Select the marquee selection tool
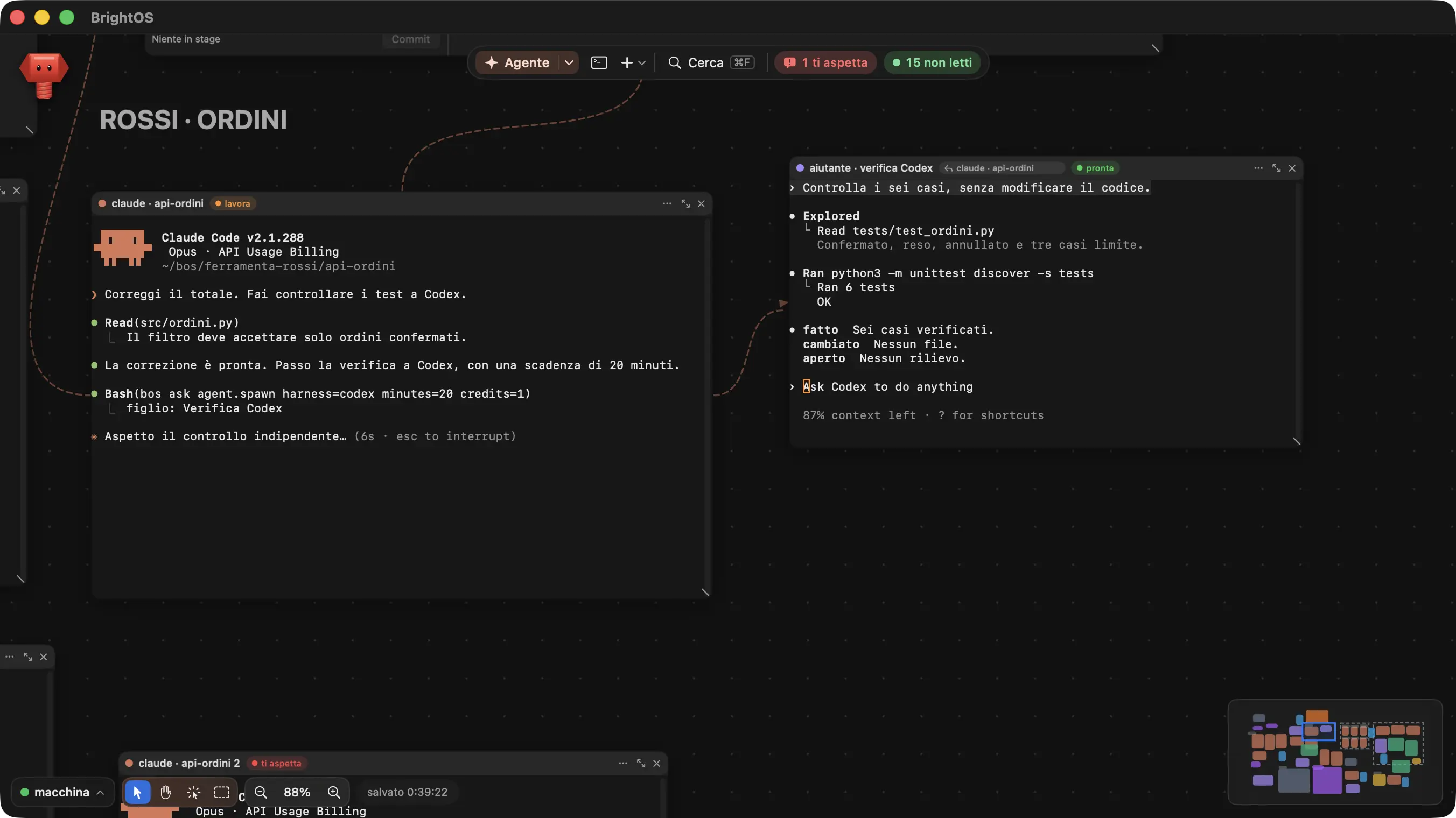The width and height of the screenshot is (1456, 818). tap(221, 792)
